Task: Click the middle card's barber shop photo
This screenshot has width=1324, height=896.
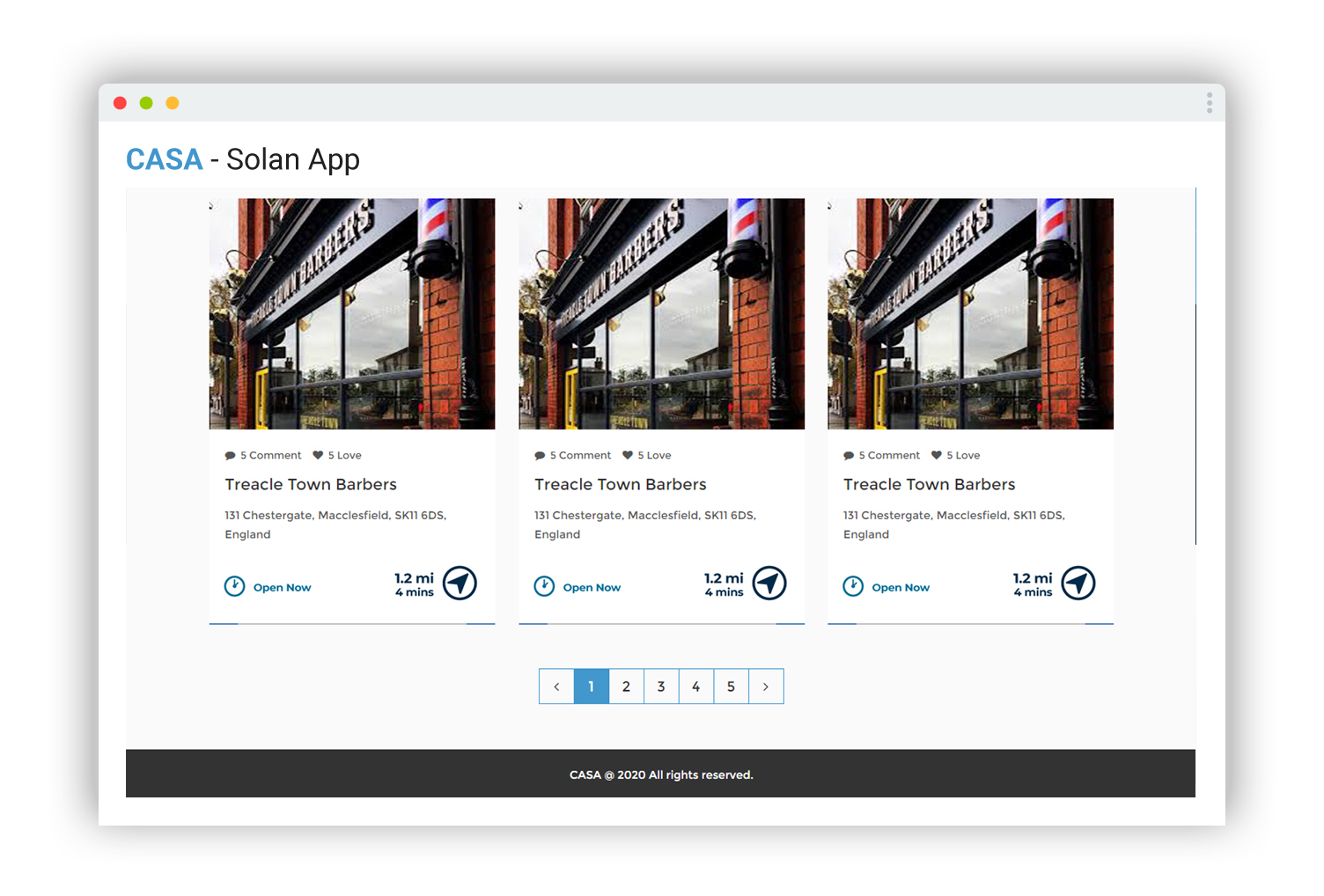Action: (x=661, y=314)
